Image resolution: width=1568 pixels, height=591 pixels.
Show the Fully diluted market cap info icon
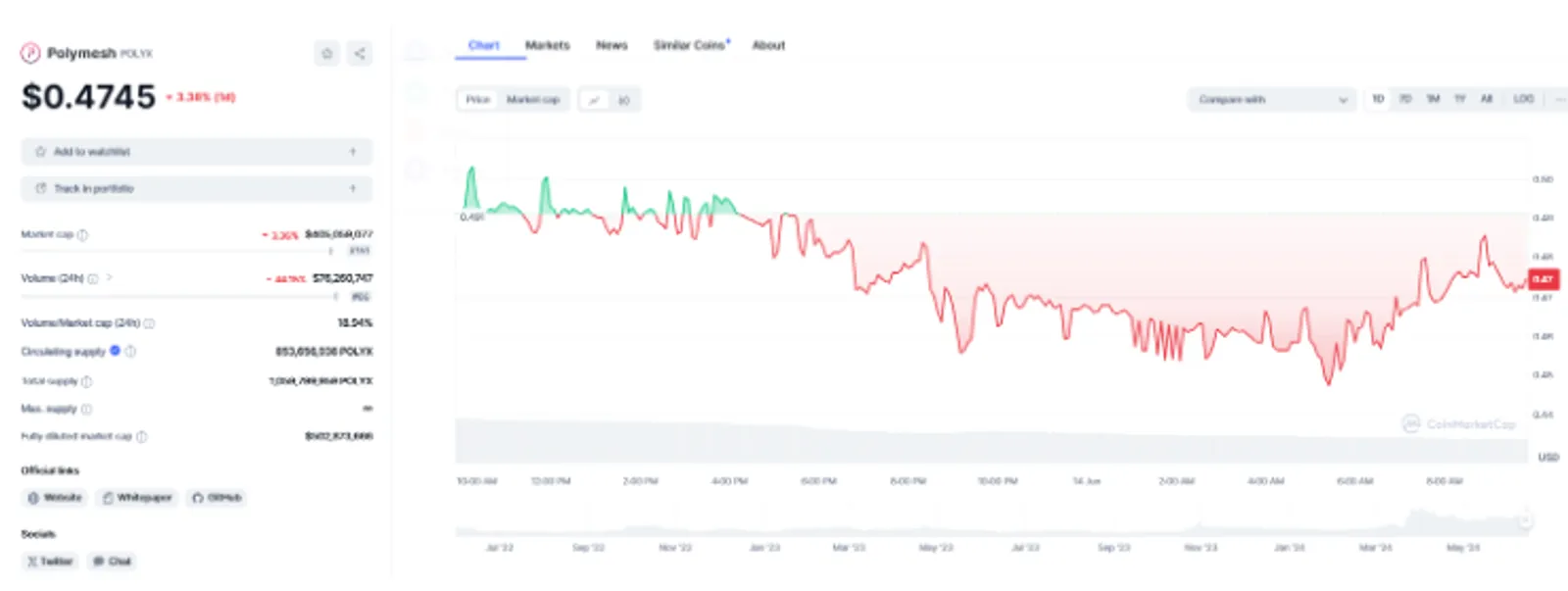click(142, 437)
